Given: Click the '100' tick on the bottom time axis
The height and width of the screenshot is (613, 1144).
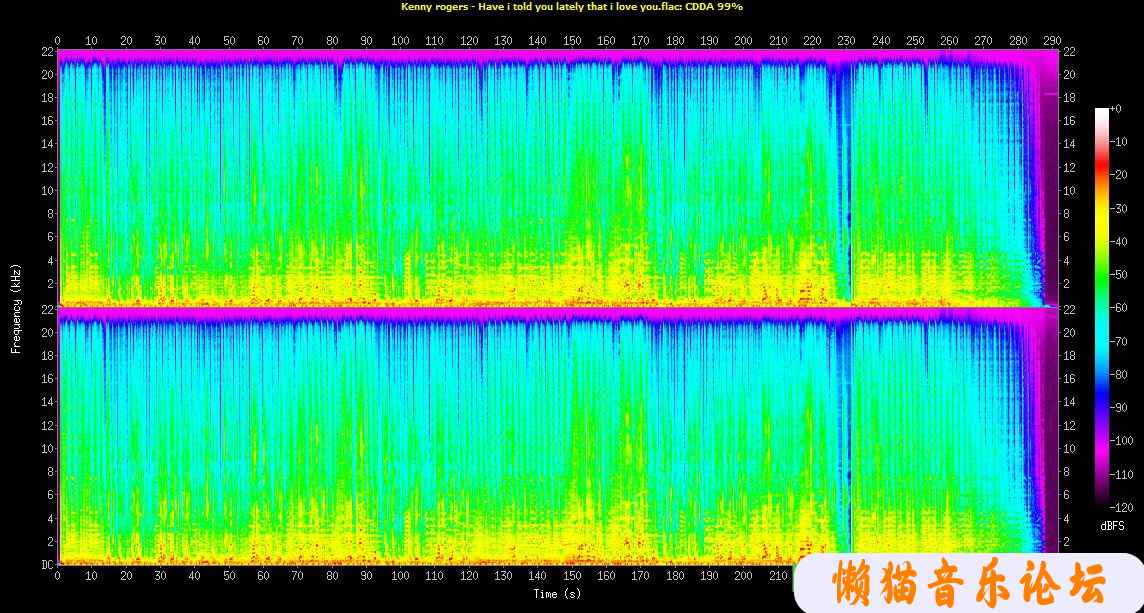Looking at the screenshot, I should coord(401,576).
